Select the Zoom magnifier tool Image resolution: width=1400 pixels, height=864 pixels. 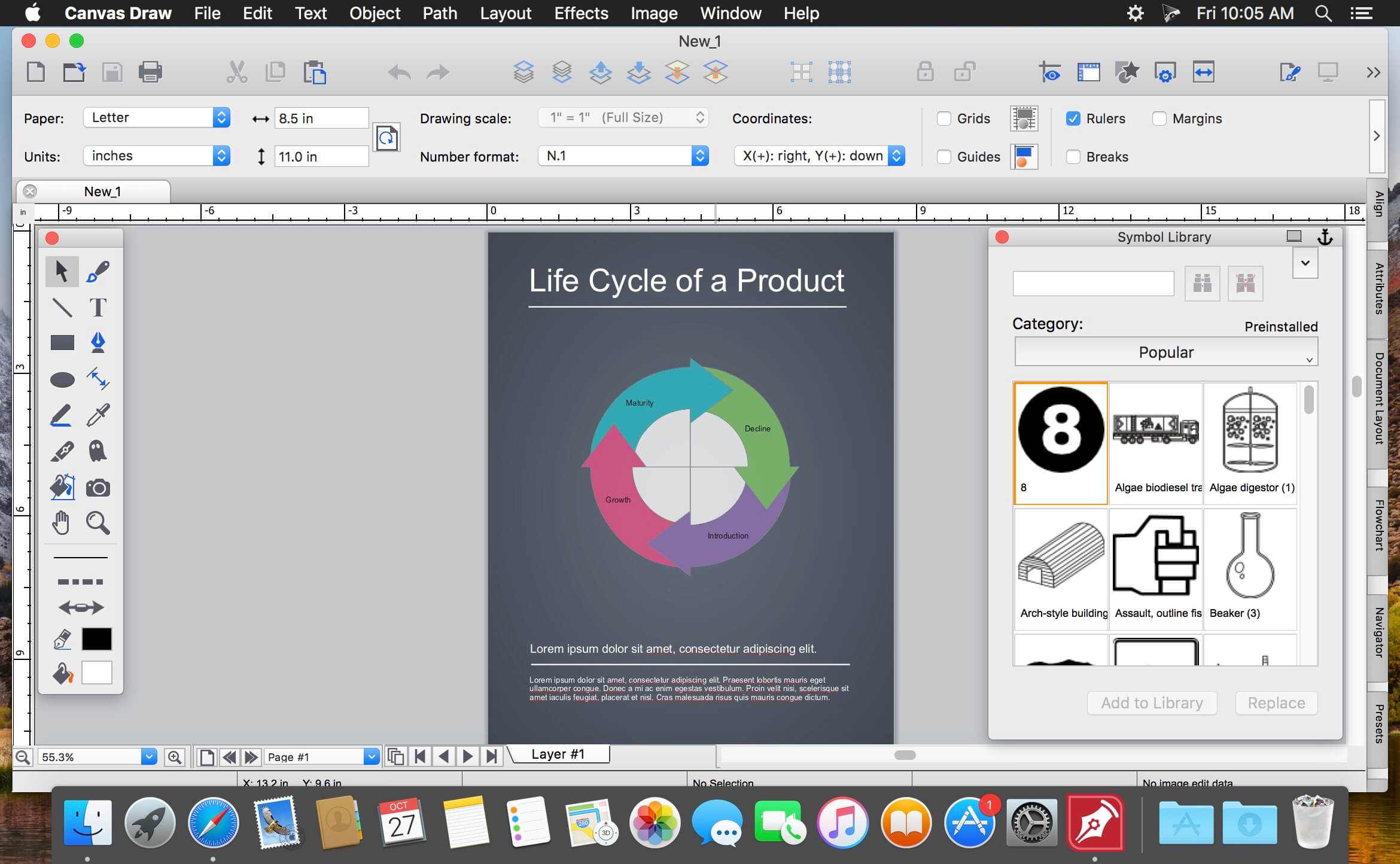click(x=98, y=522)
